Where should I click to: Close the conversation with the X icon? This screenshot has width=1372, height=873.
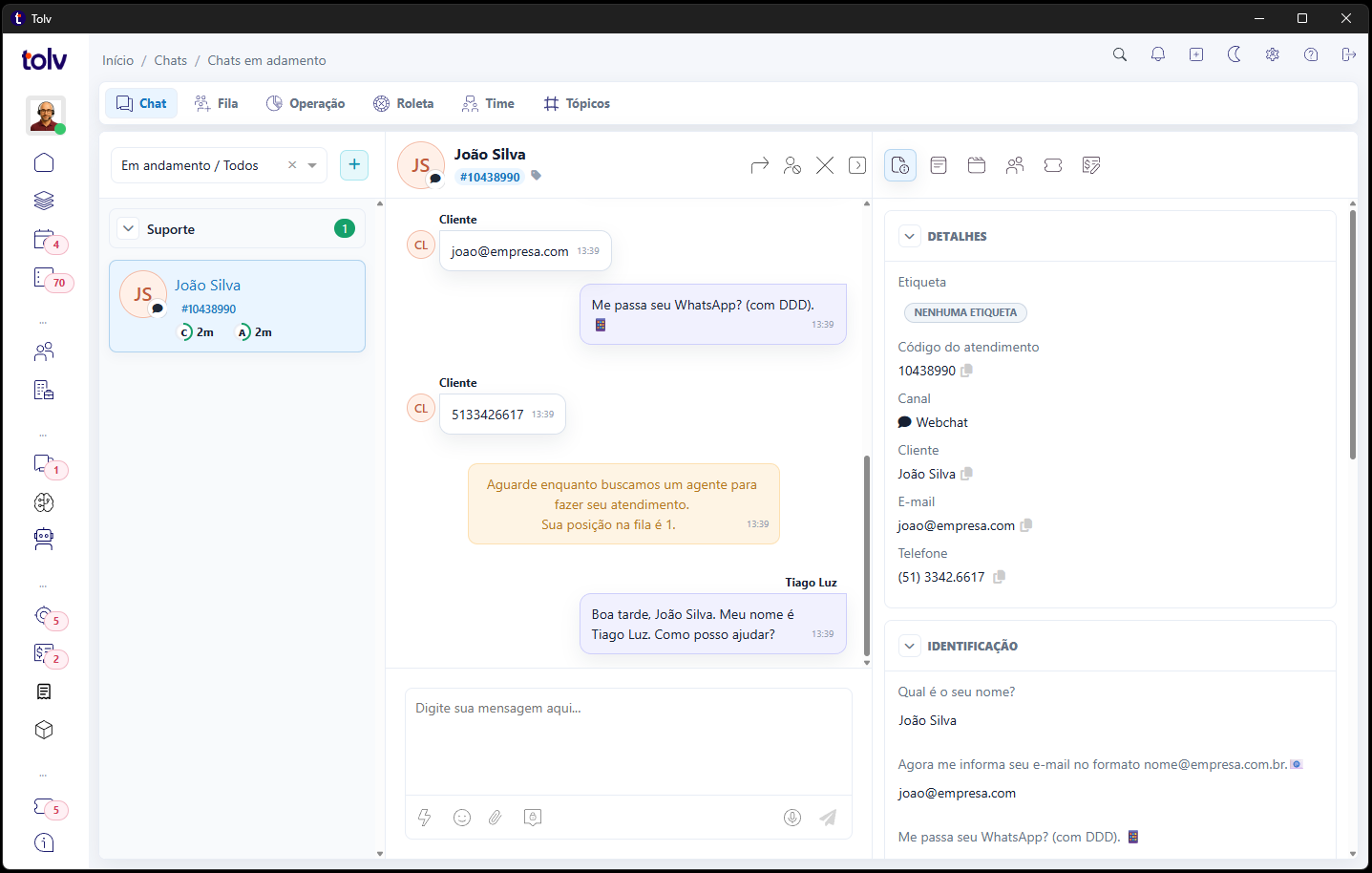coord(825,165)
